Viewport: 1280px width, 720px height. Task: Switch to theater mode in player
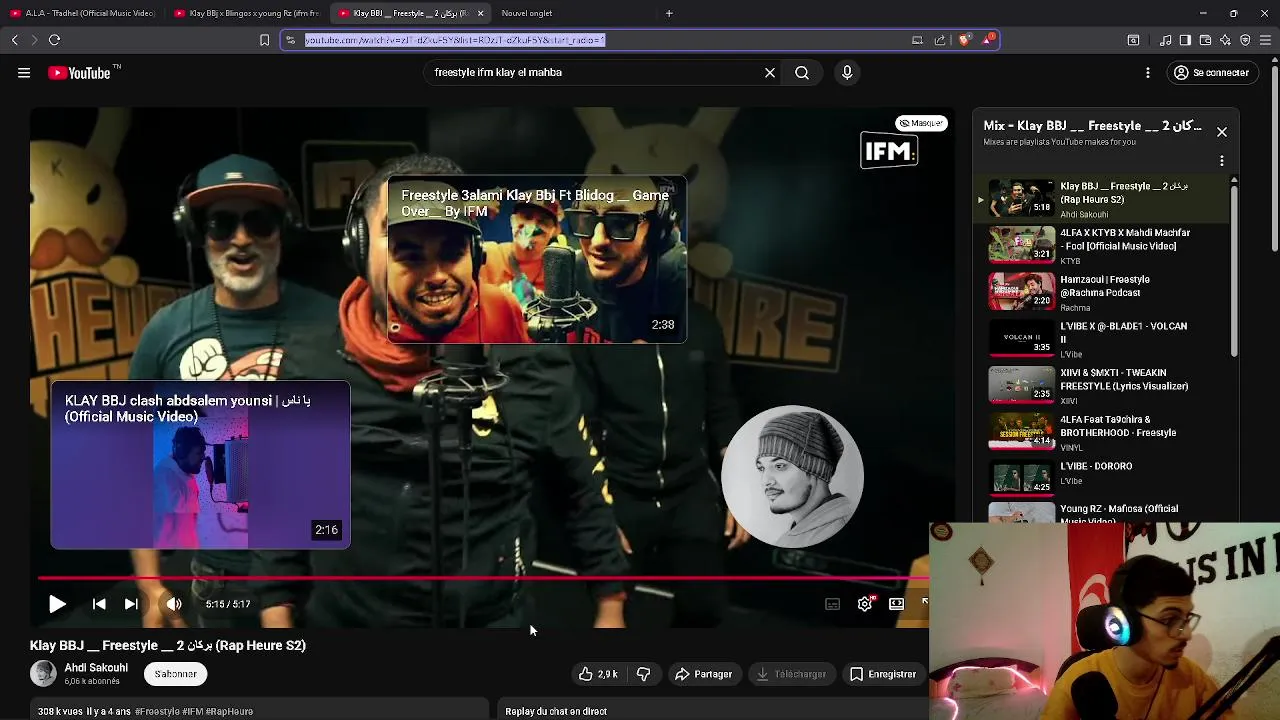(896, 604)
